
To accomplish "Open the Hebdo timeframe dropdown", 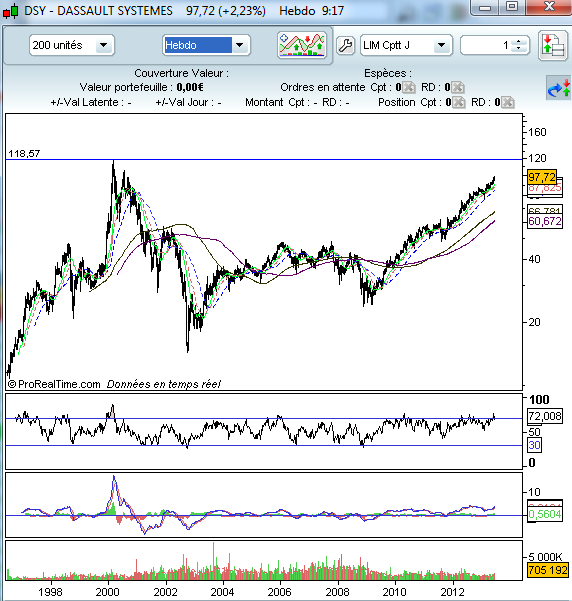I will (206, 45).
